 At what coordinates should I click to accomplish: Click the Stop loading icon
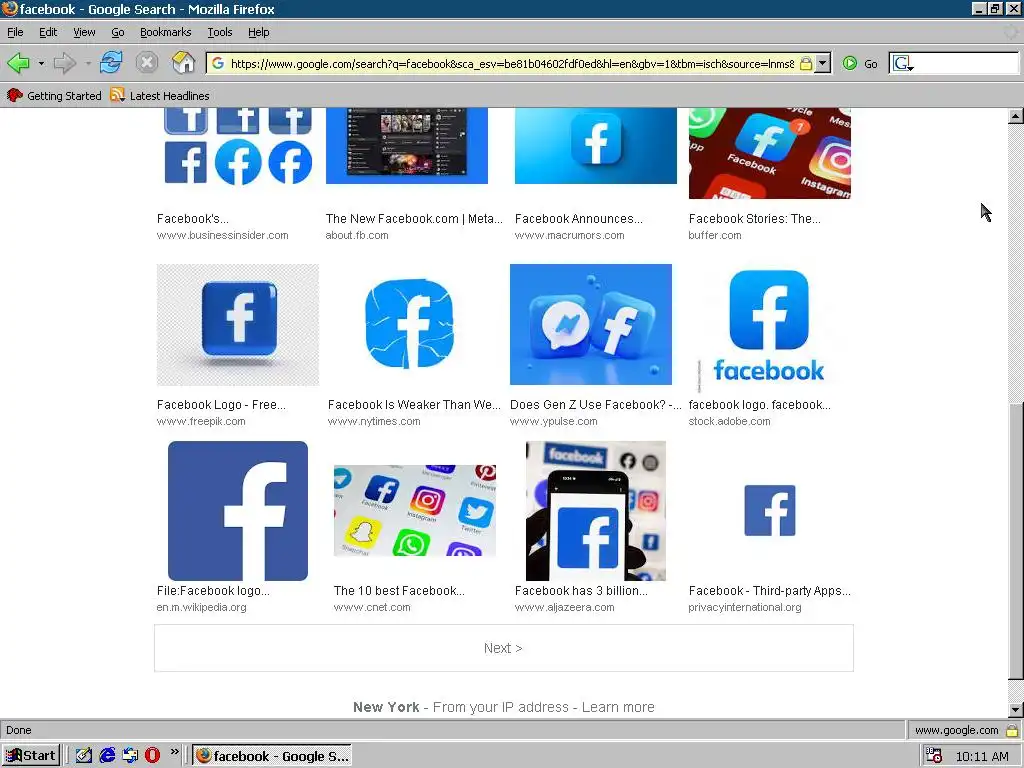147,63
